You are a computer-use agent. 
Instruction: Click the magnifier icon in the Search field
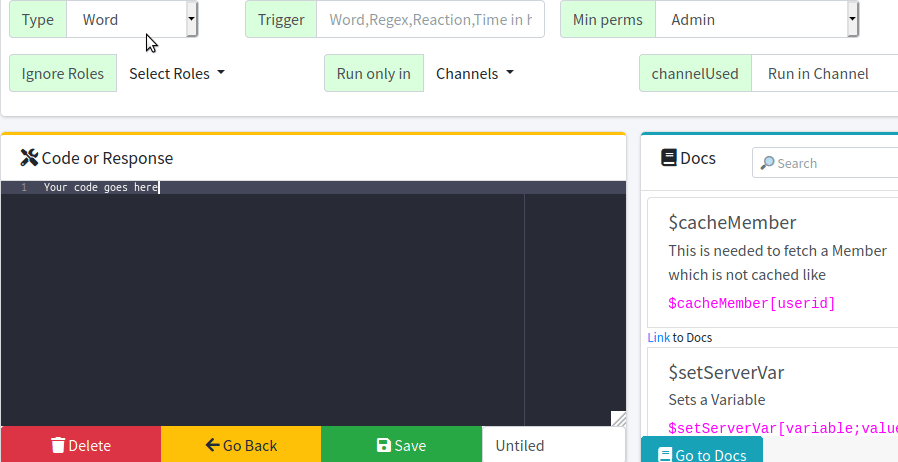pyautogui.click(x=767, y=163)
